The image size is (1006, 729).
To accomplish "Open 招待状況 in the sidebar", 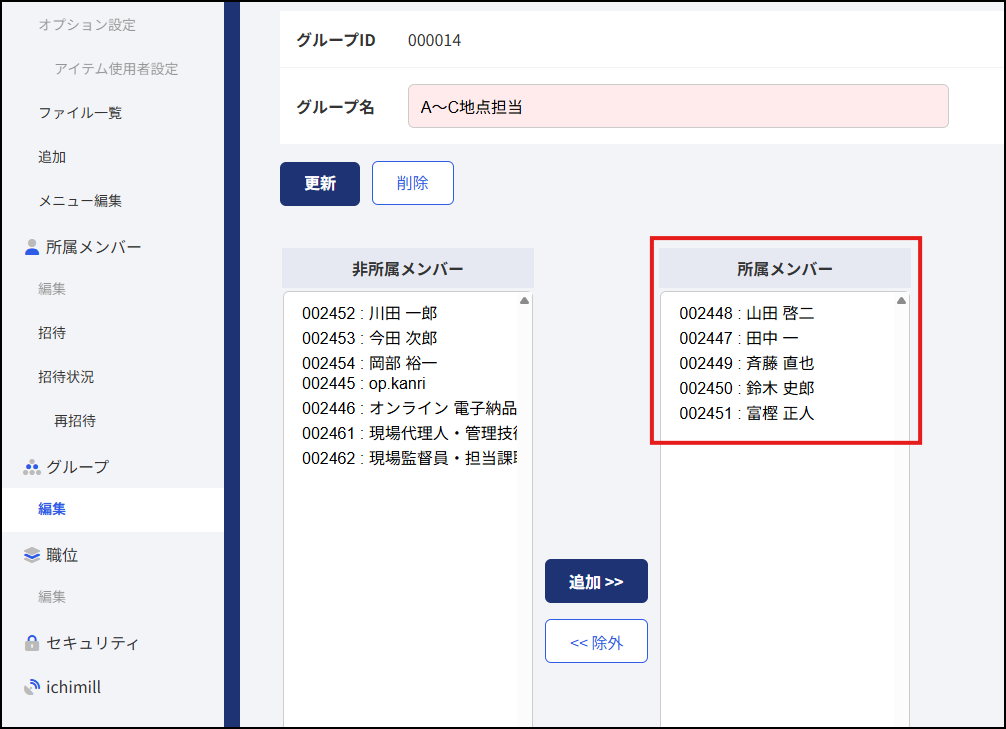I will 66,377.
